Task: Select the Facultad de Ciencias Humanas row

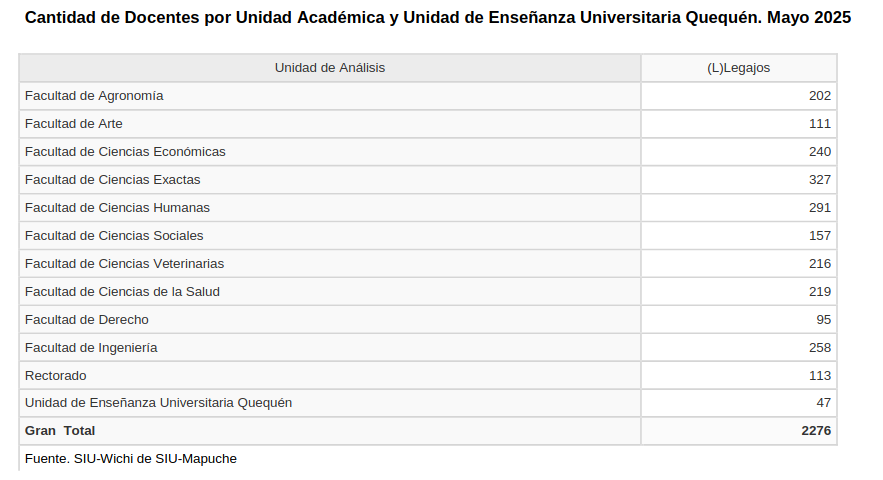Action: (x=117, y=208)
